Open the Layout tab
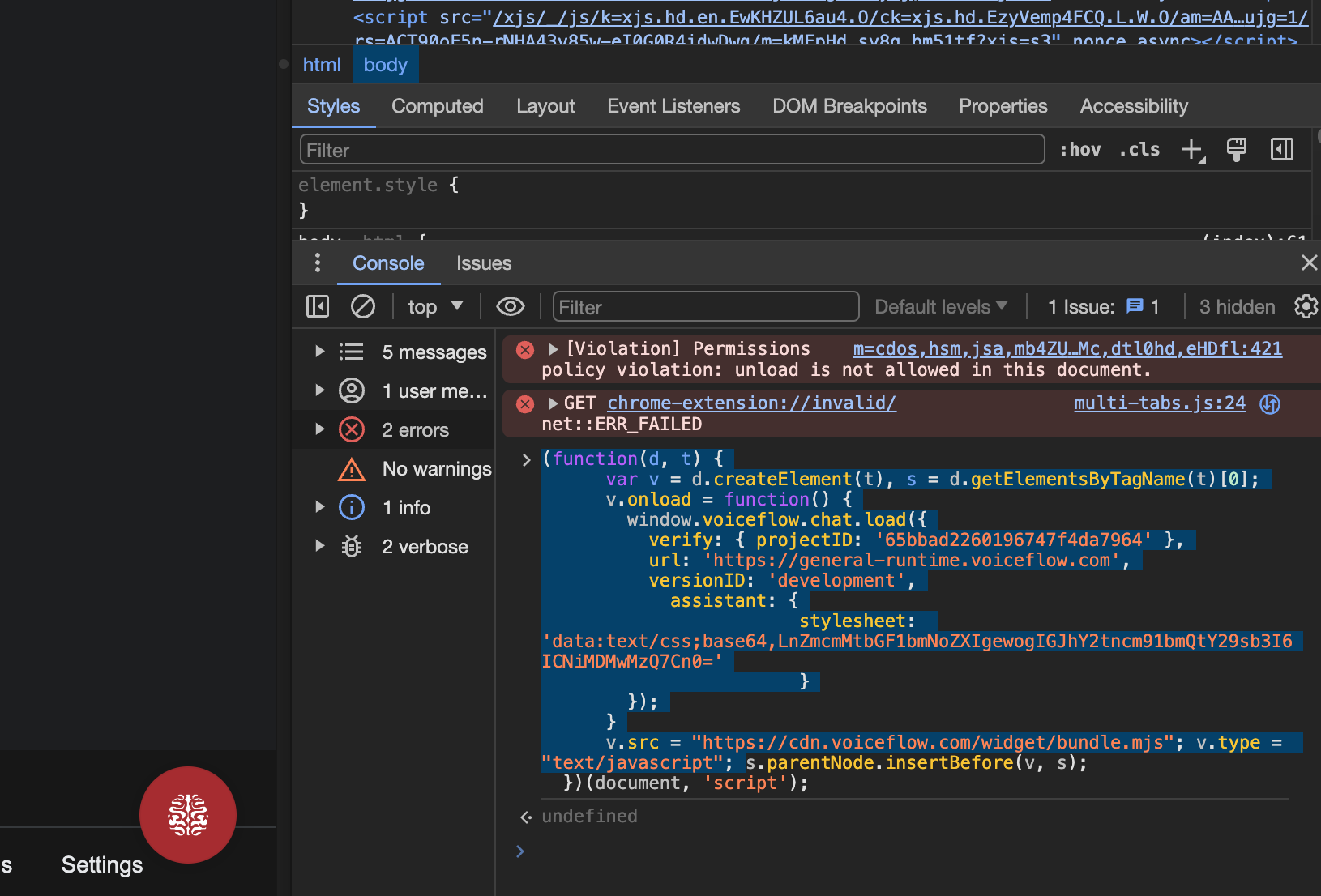Screen dimensions: 1321x896 (545, 106)
